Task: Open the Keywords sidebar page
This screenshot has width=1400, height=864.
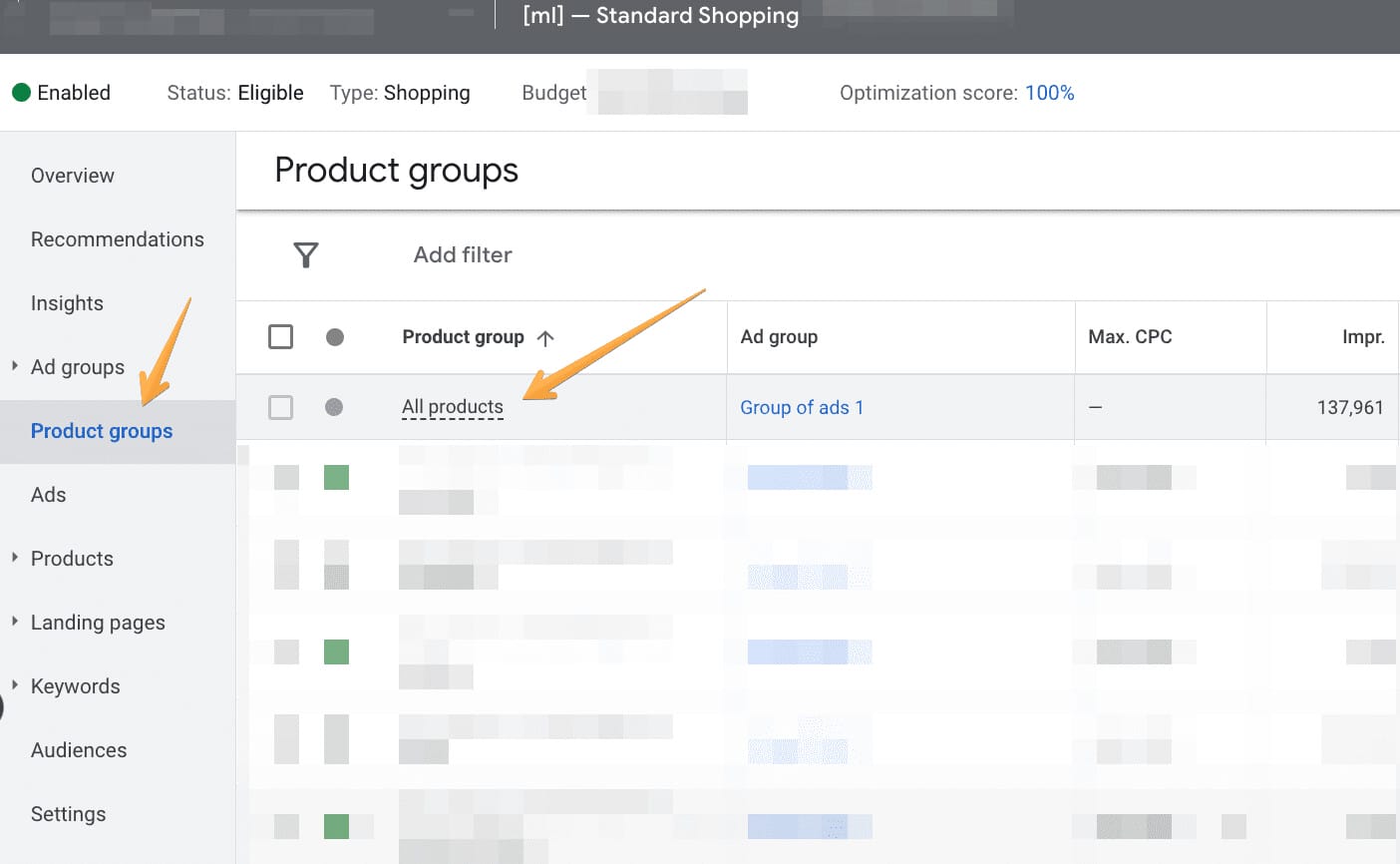Action: (76, 686)
